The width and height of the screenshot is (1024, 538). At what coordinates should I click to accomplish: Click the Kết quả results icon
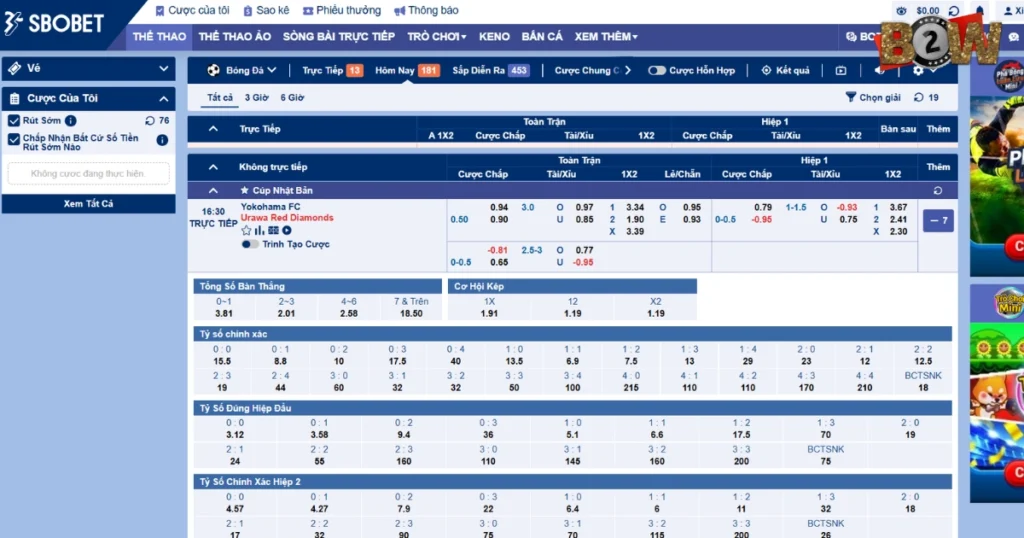click(766, 71)
